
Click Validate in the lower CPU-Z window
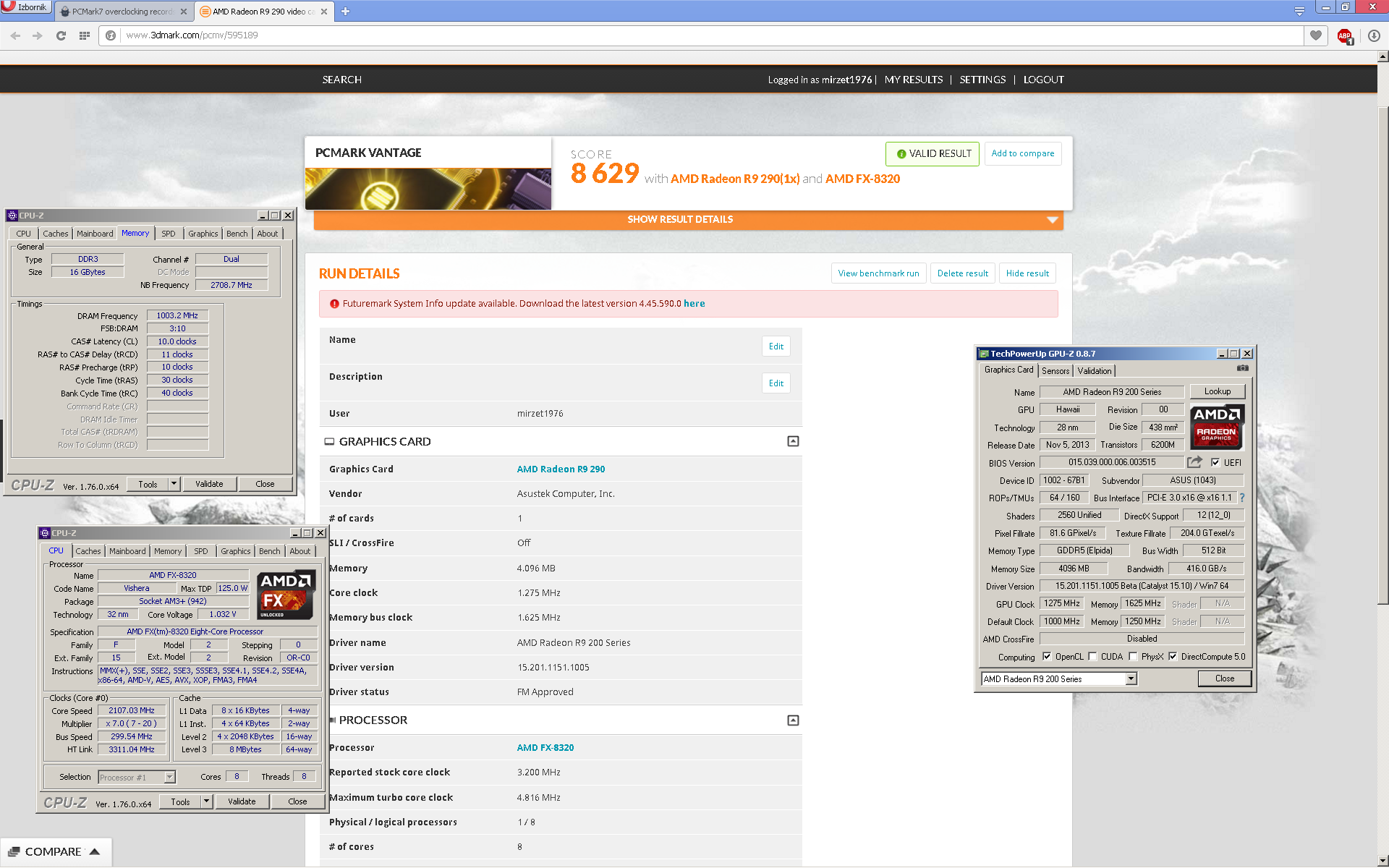242,801
